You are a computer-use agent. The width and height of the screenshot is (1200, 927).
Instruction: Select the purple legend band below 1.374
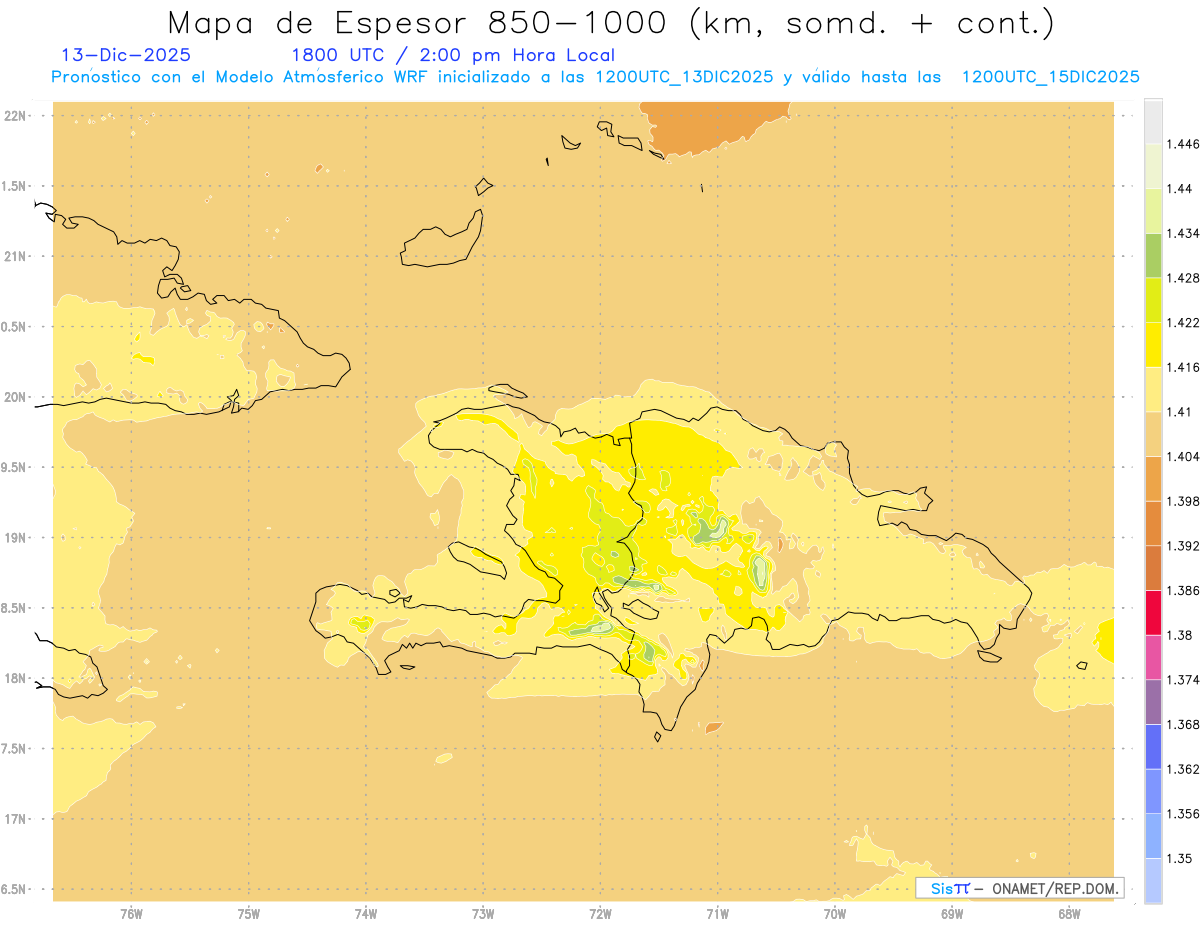coord(1154,702)
